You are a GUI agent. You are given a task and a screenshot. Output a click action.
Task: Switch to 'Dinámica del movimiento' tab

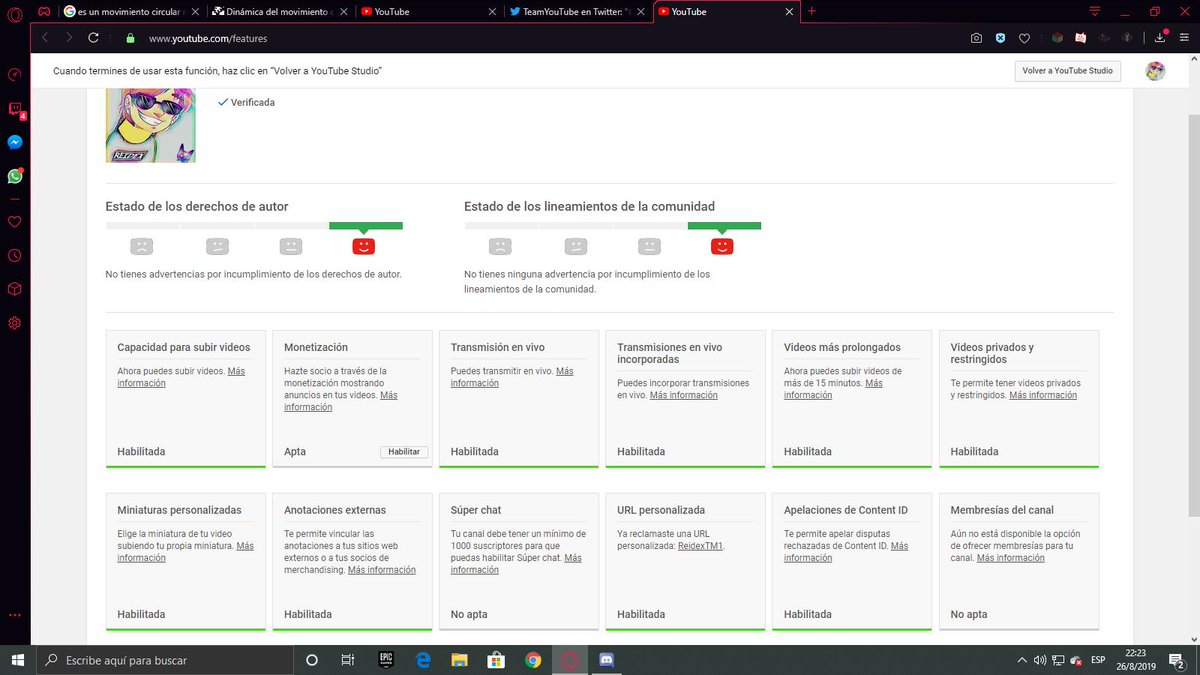280,12
